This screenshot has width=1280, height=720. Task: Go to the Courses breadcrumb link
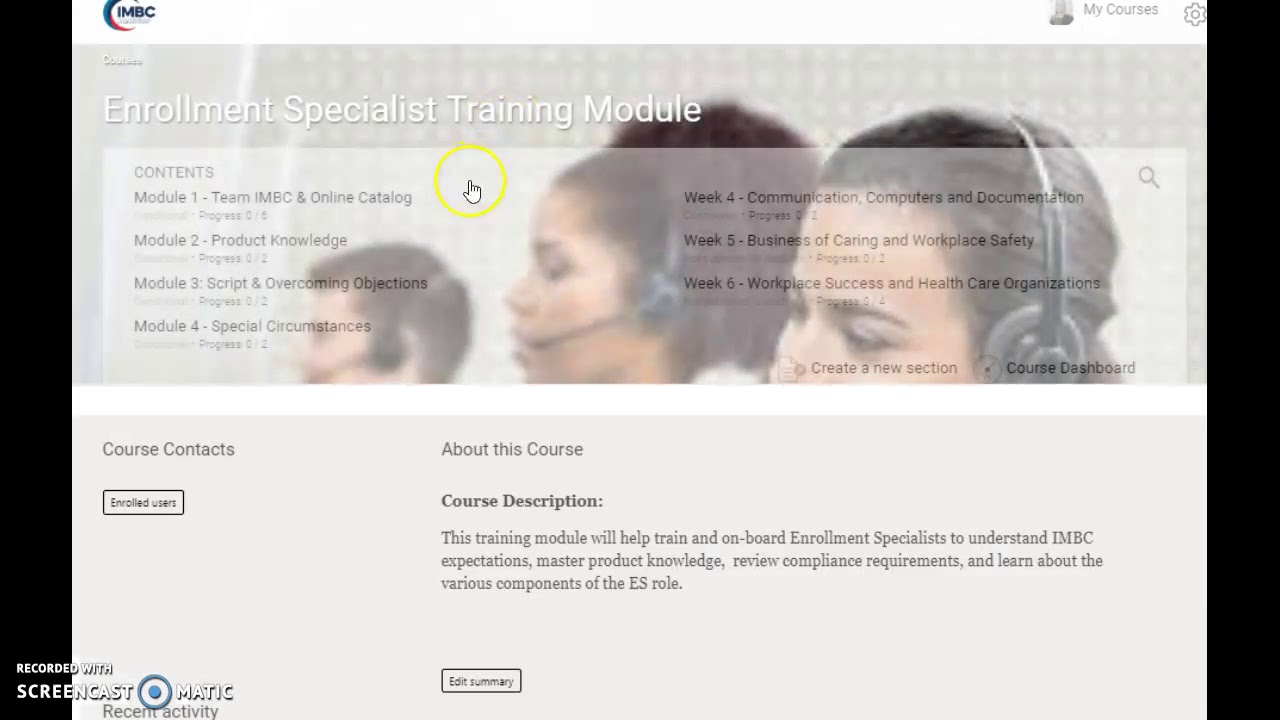(122, 60)
